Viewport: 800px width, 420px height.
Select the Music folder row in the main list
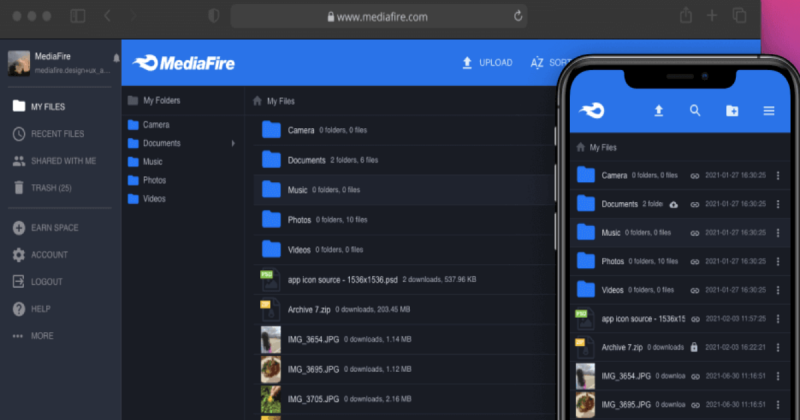tap(404, 190)
